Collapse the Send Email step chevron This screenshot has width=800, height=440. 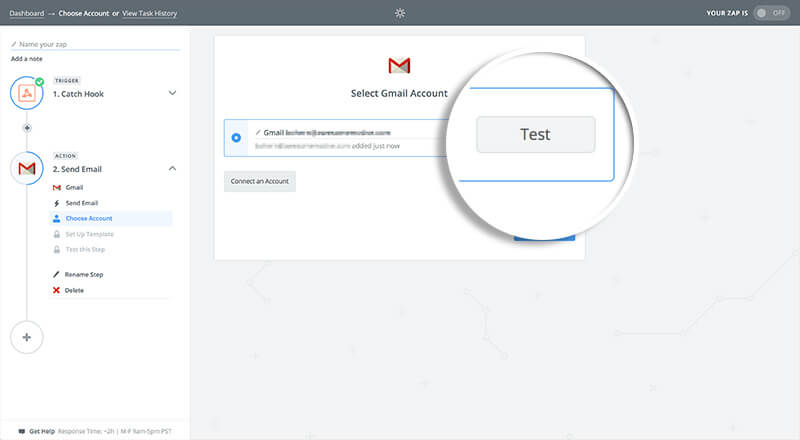[172, 168]
